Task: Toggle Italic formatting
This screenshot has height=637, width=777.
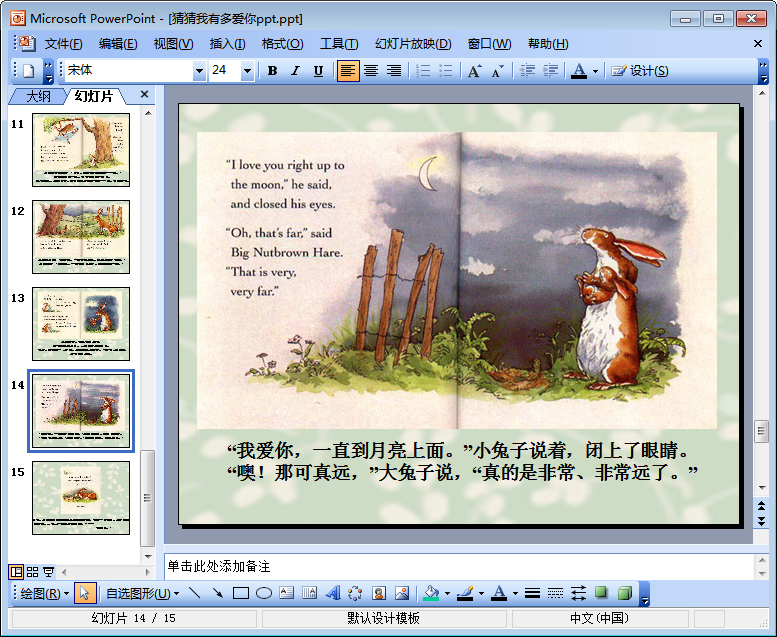Action: (x=295, y=71)
